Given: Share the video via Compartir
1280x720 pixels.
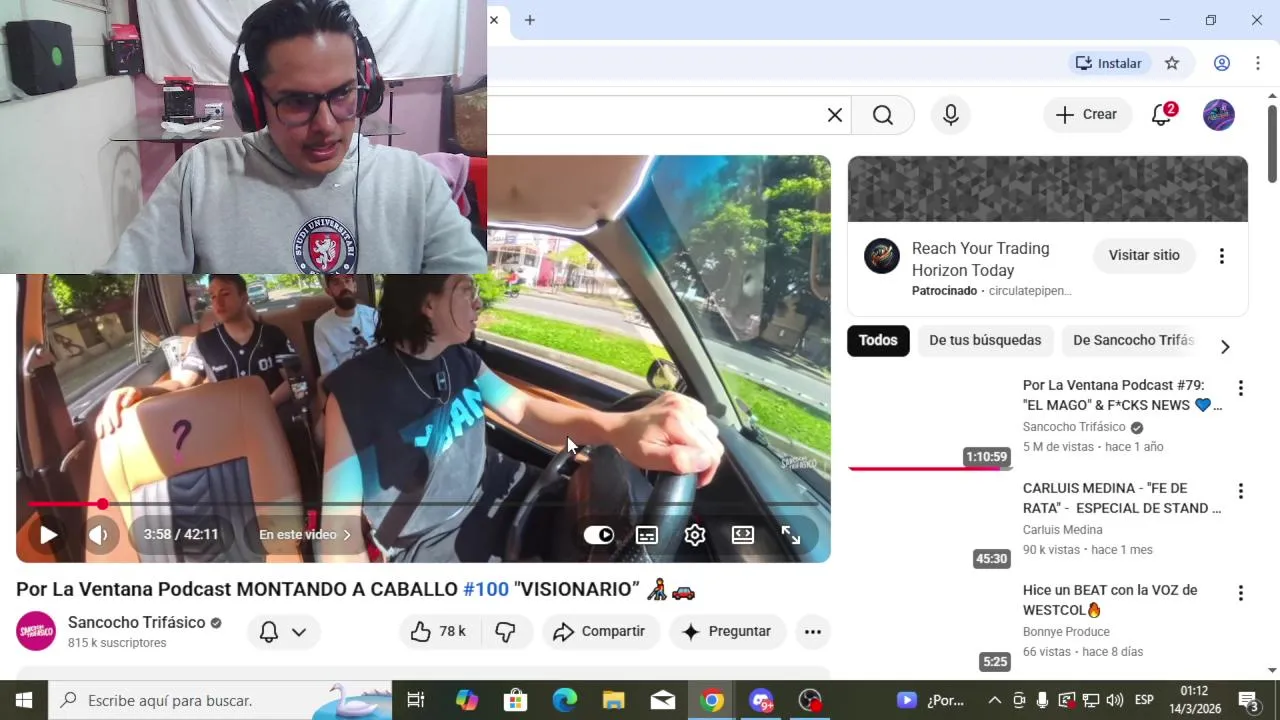Looking at the screenshot, I should 600,631.
